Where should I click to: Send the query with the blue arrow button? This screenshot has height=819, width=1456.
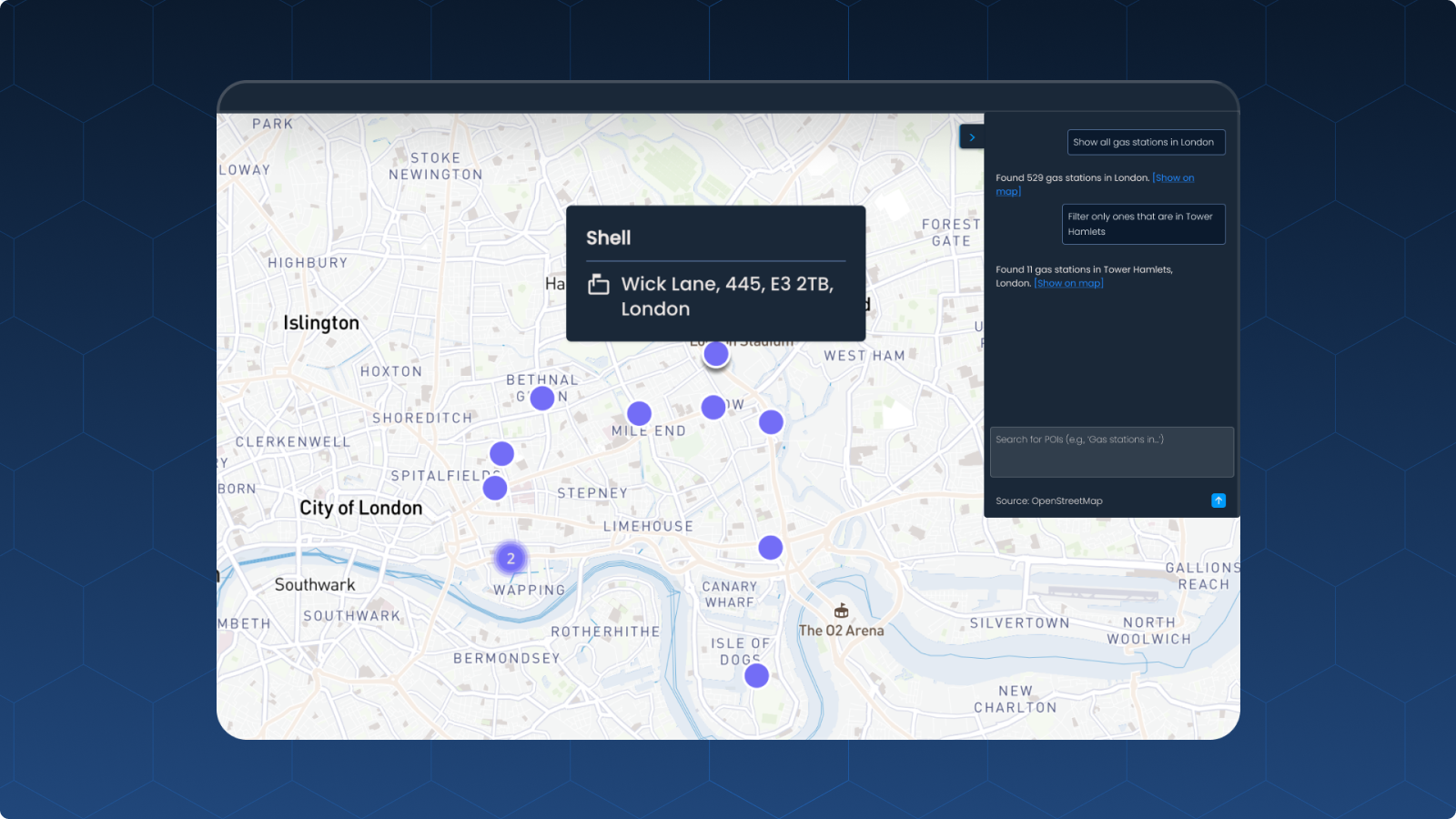pos(1218,500)
